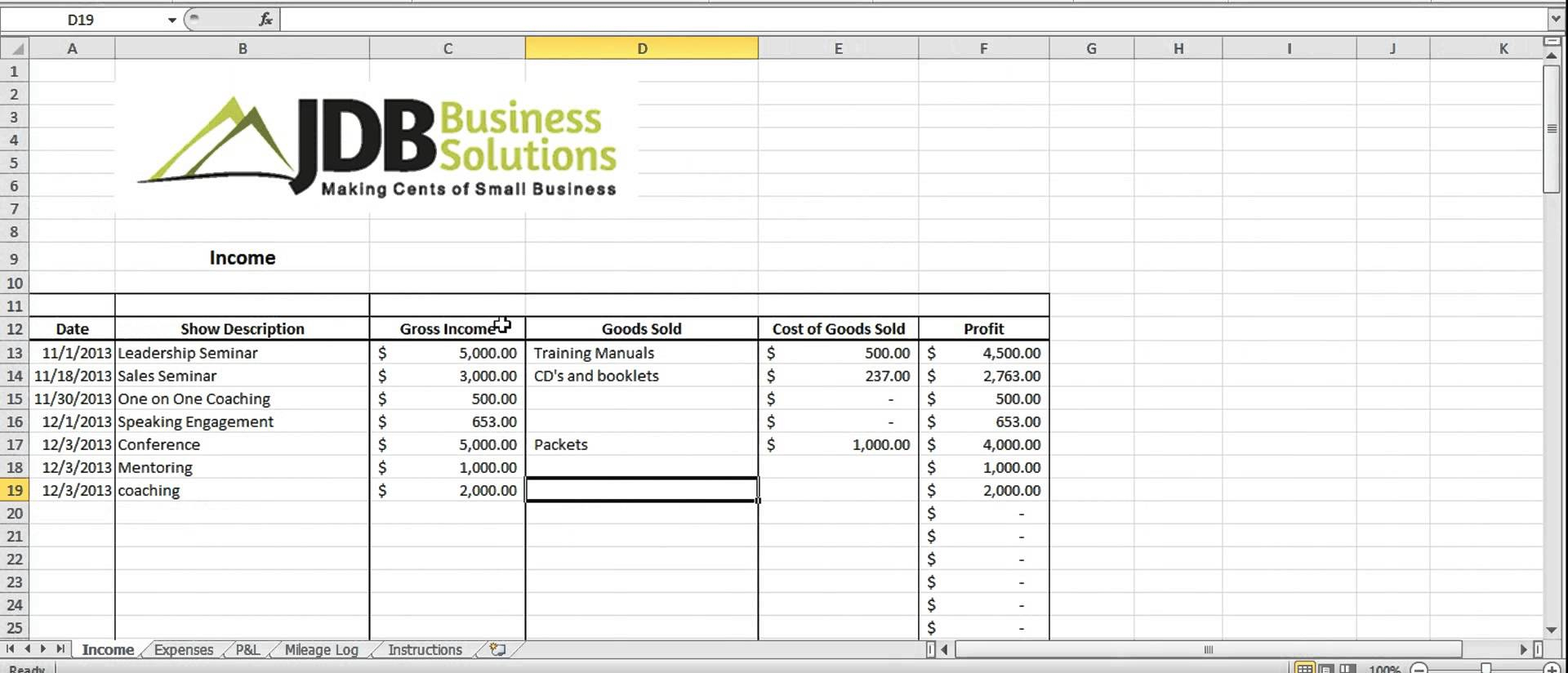Open the Mileage Log sheet tab

(322, 649)
